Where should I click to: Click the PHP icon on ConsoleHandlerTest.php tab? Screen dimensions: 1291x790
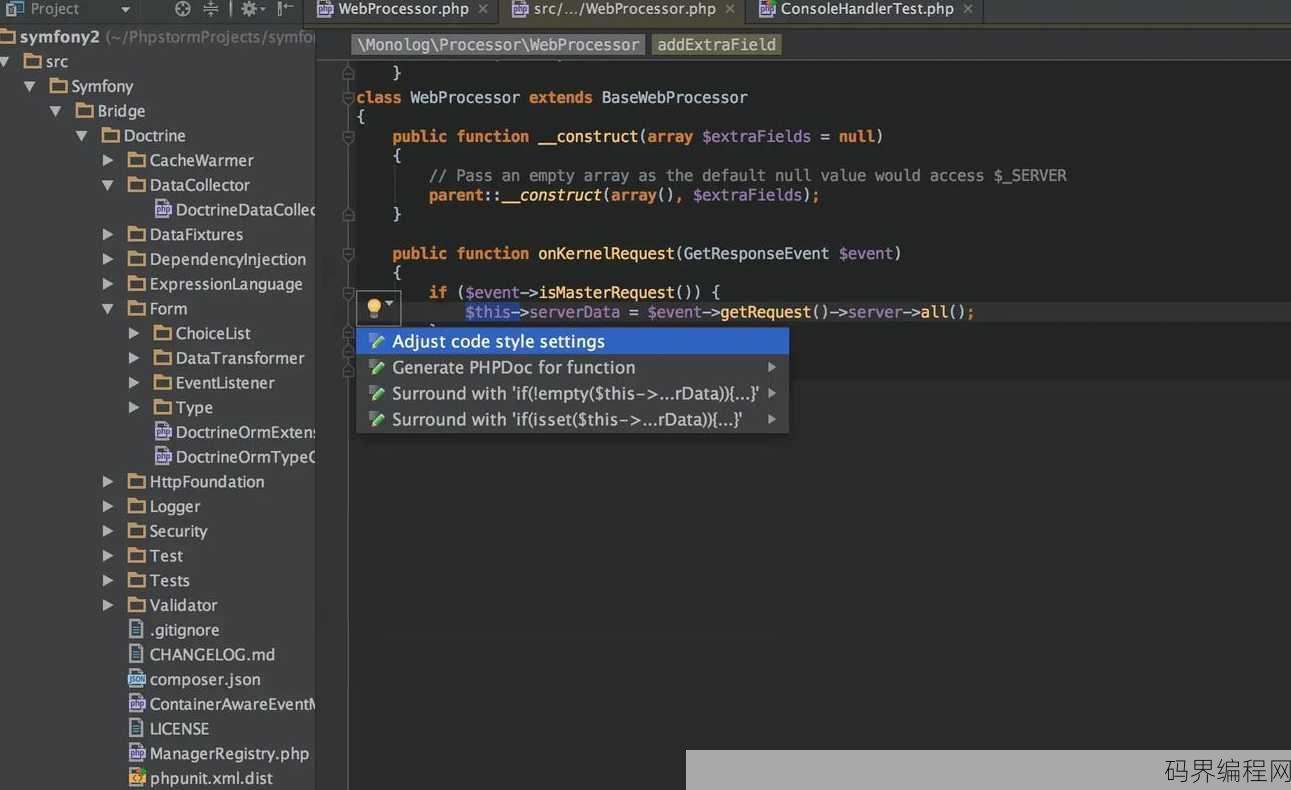pyautogui.click(x=767, y=9)
